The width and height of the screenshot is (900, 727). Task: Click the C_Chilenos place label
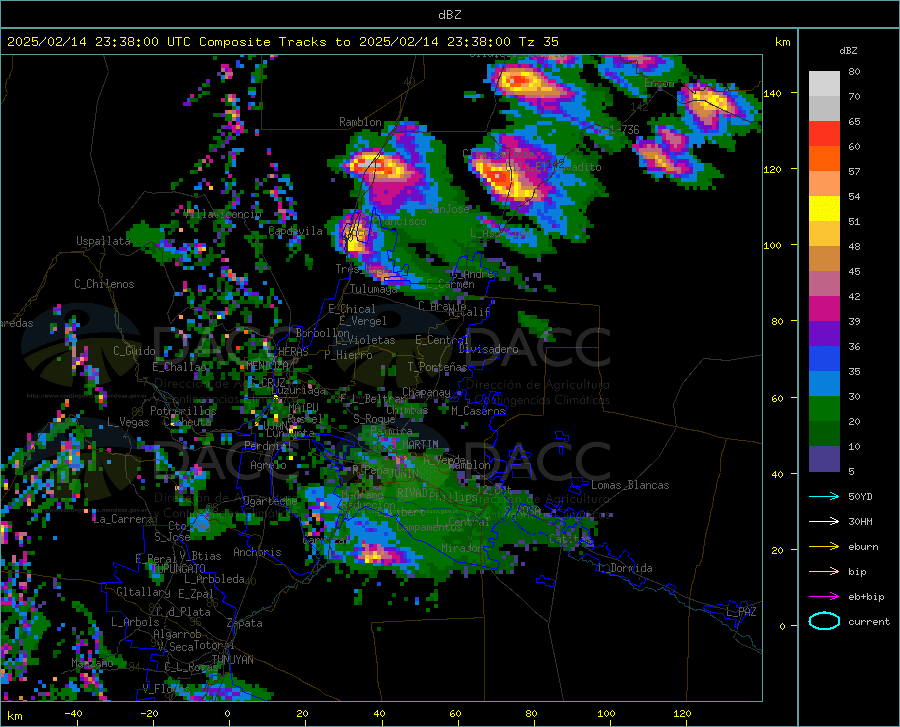coord(104,284)
